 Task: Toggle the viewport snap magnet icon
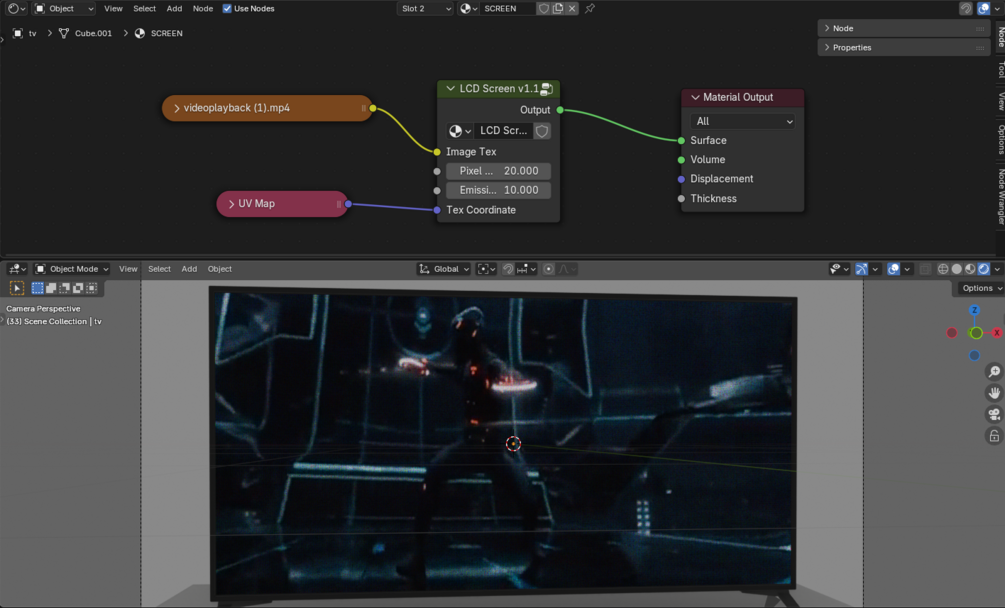pyautogui.click(x=508, y=269)
